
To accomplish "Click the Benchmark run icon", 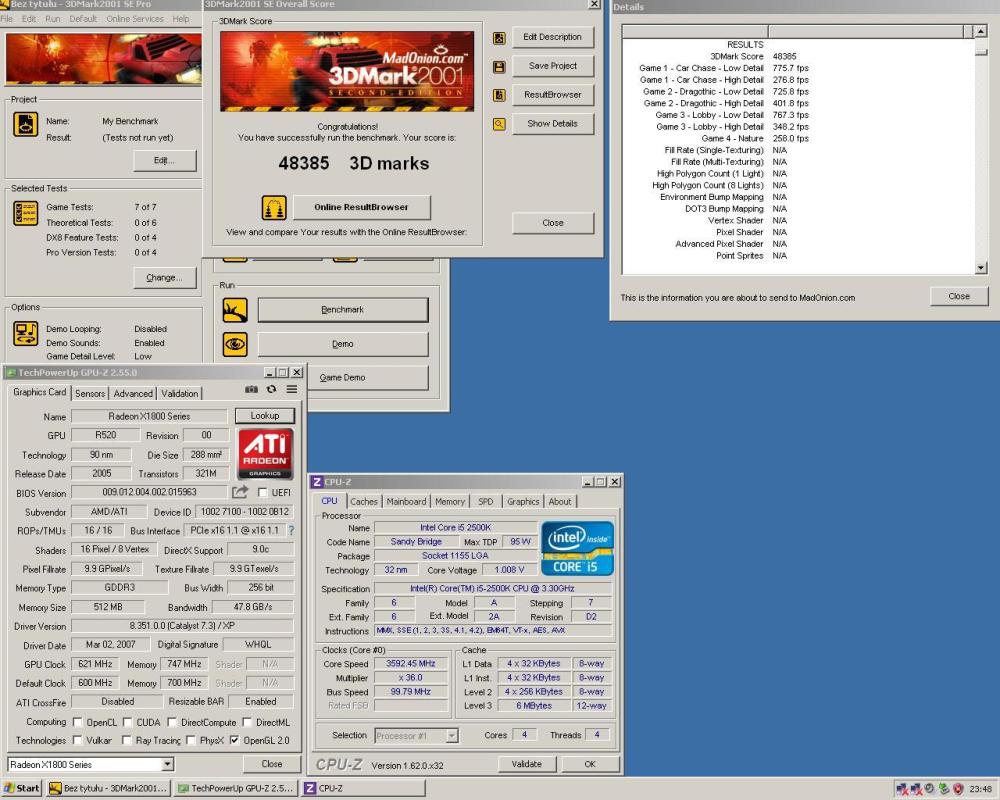I will (x=235, y=311).
